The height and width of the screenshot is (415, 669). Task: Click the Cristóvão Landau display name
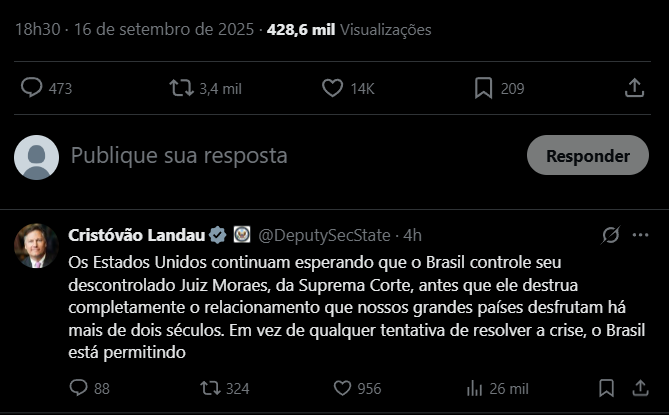tap(136, 236)
